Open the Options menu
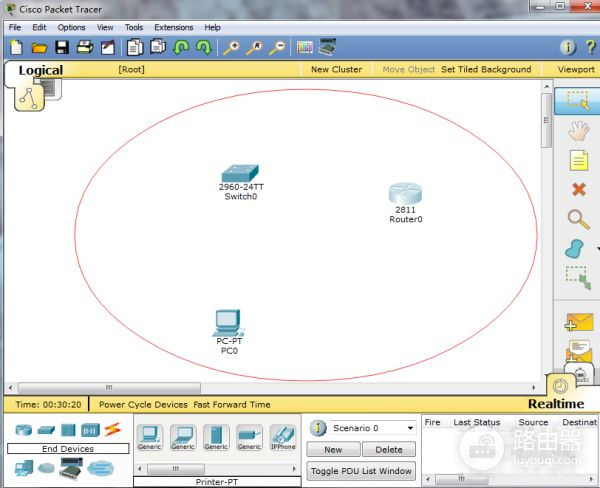Screen dimensions: 600x488 click(71, 27)
